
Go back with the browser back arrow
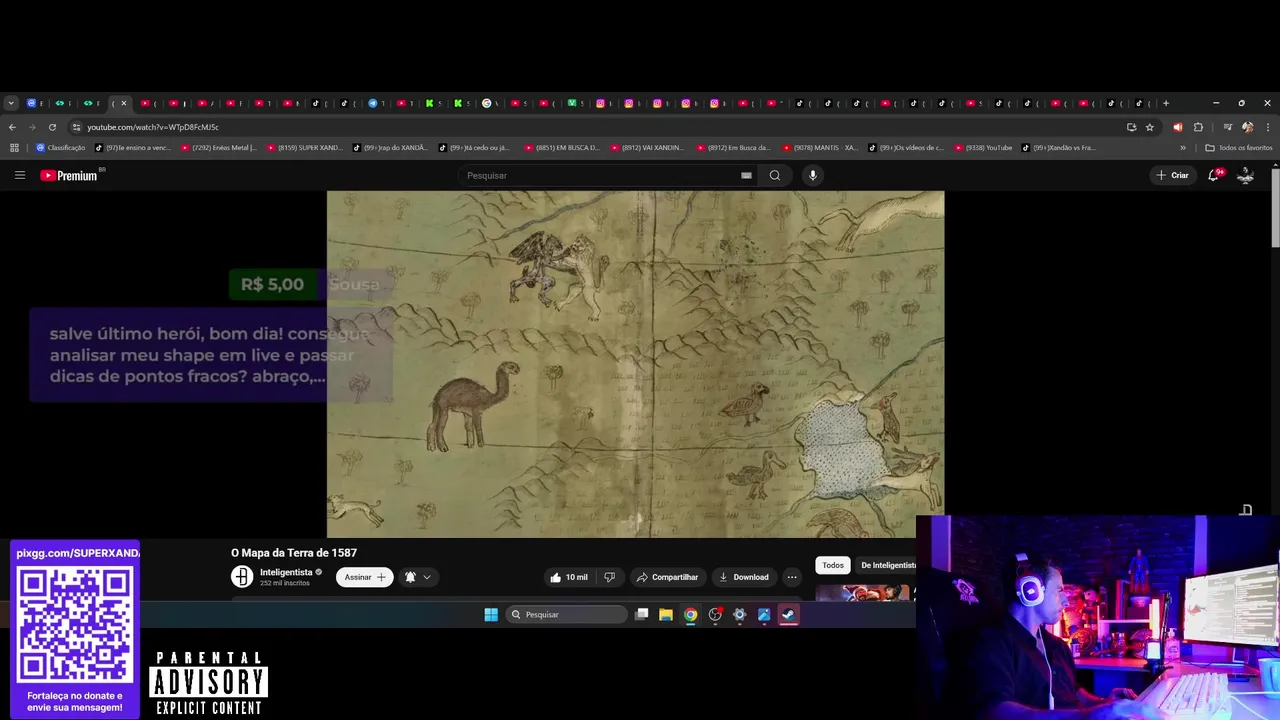click(x=12, y=127)
